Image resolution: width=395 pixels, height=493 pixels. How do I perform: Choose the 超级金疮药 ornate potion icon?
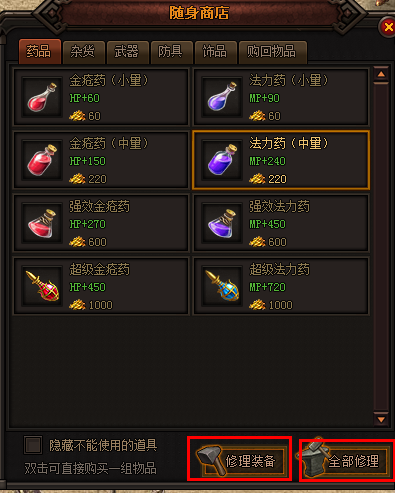42,286
